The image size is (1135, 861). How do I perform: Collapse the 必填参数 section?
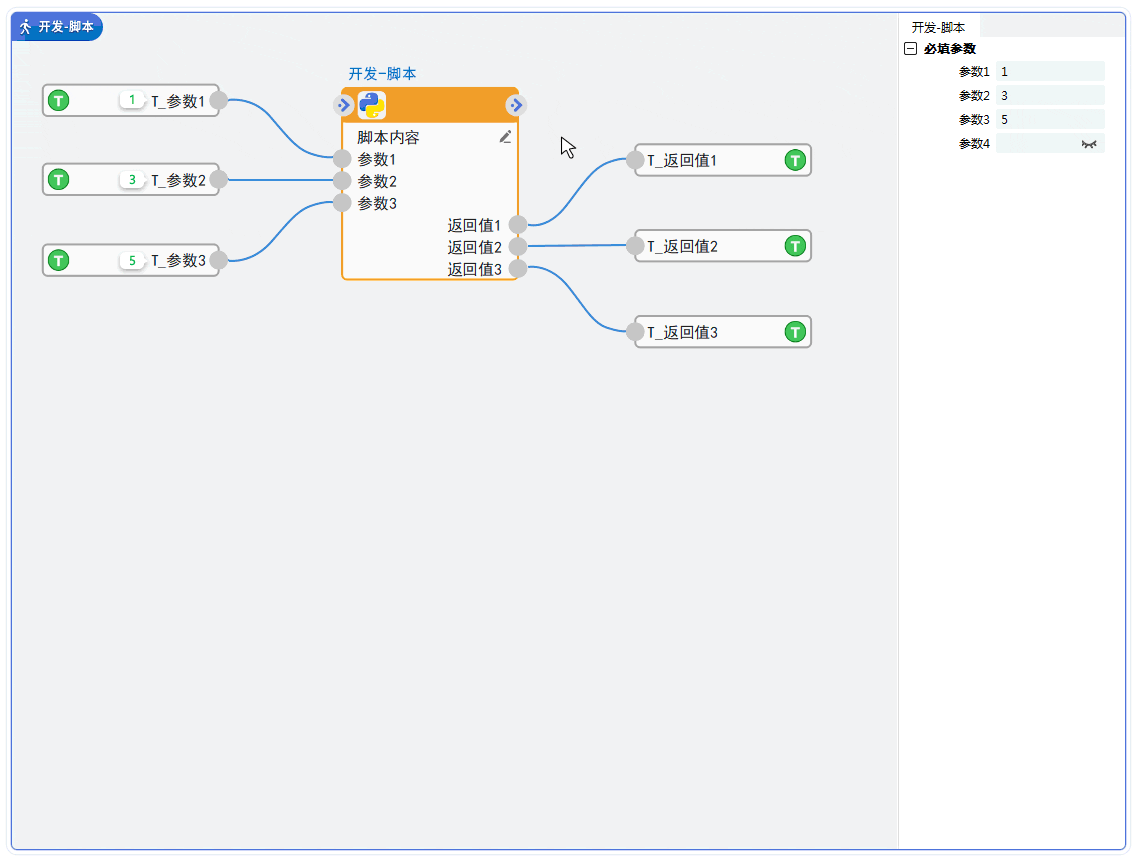(910, 49)
